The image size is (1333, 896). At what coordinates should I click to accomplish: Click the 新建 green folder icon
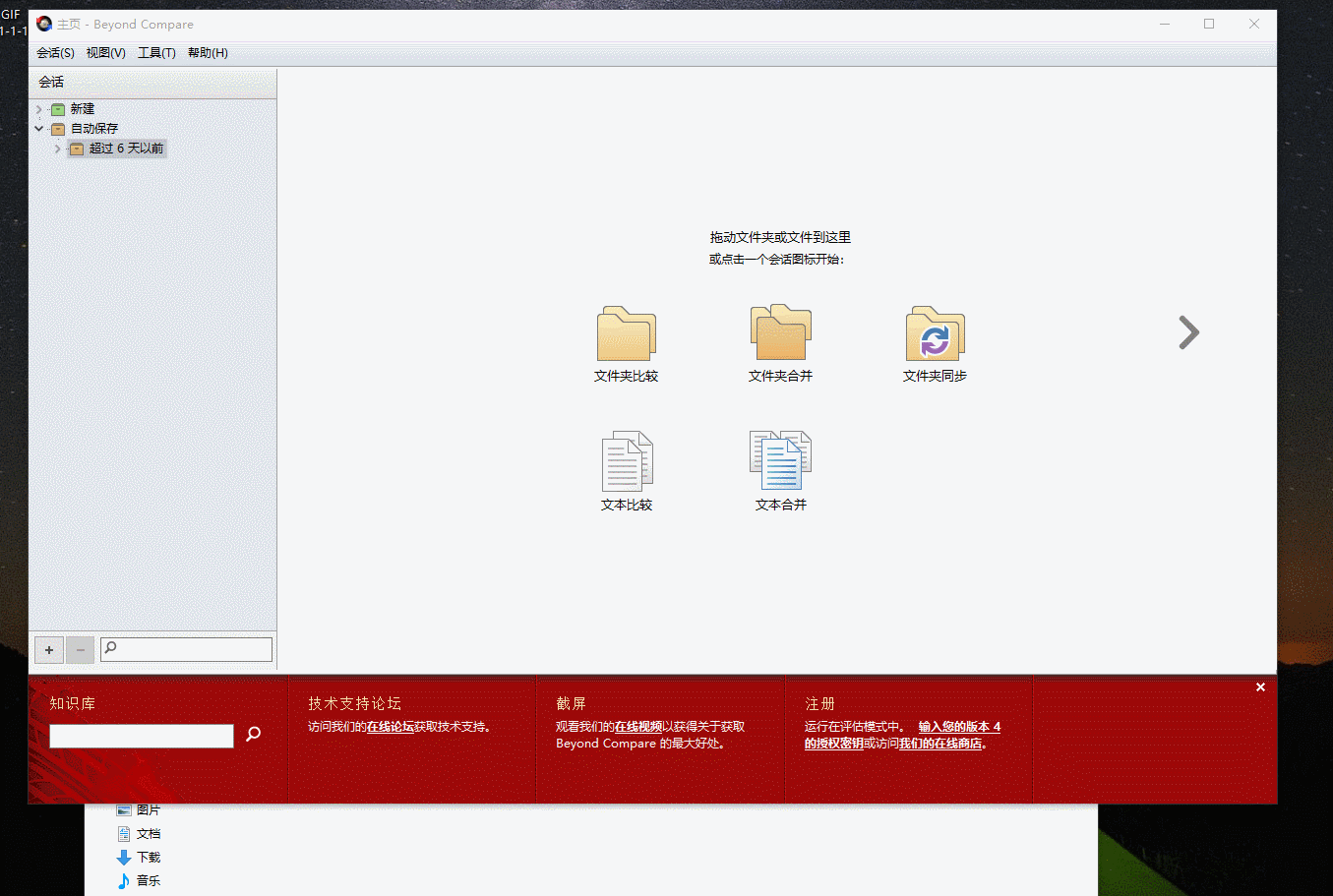(58, 109)
